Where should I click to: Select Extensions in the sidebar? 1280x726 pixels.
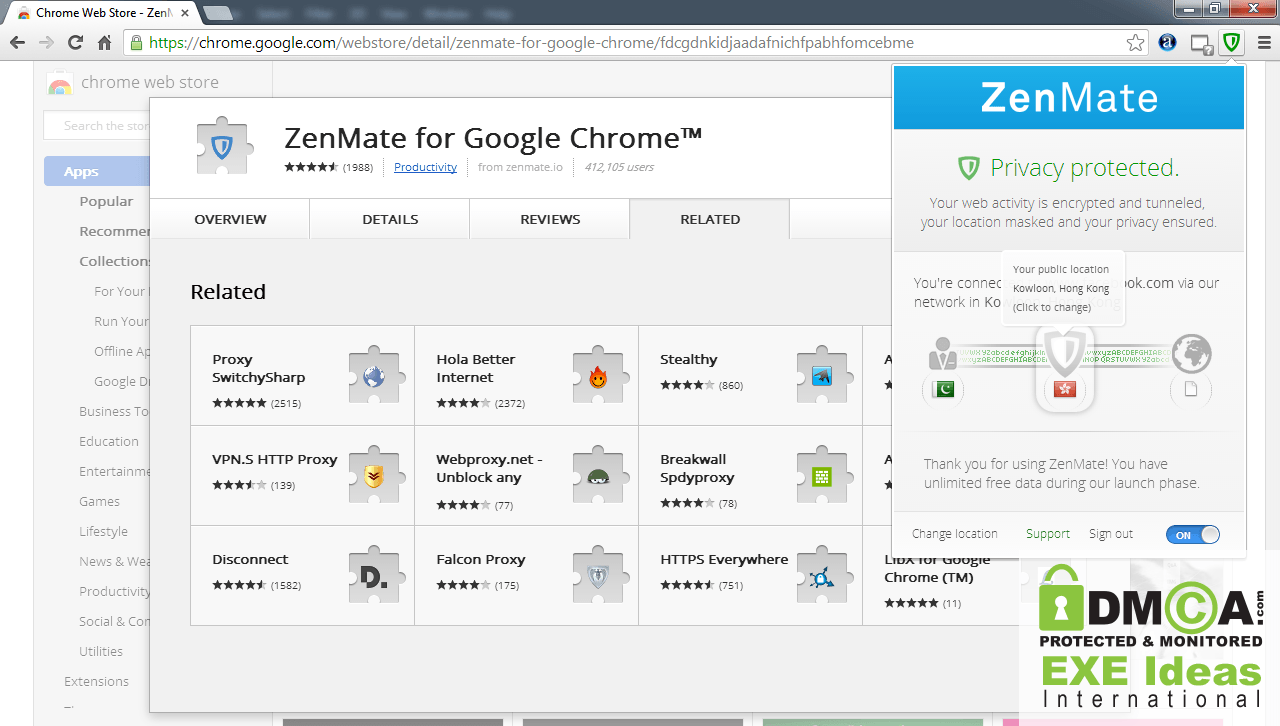[x=96, y=681]
